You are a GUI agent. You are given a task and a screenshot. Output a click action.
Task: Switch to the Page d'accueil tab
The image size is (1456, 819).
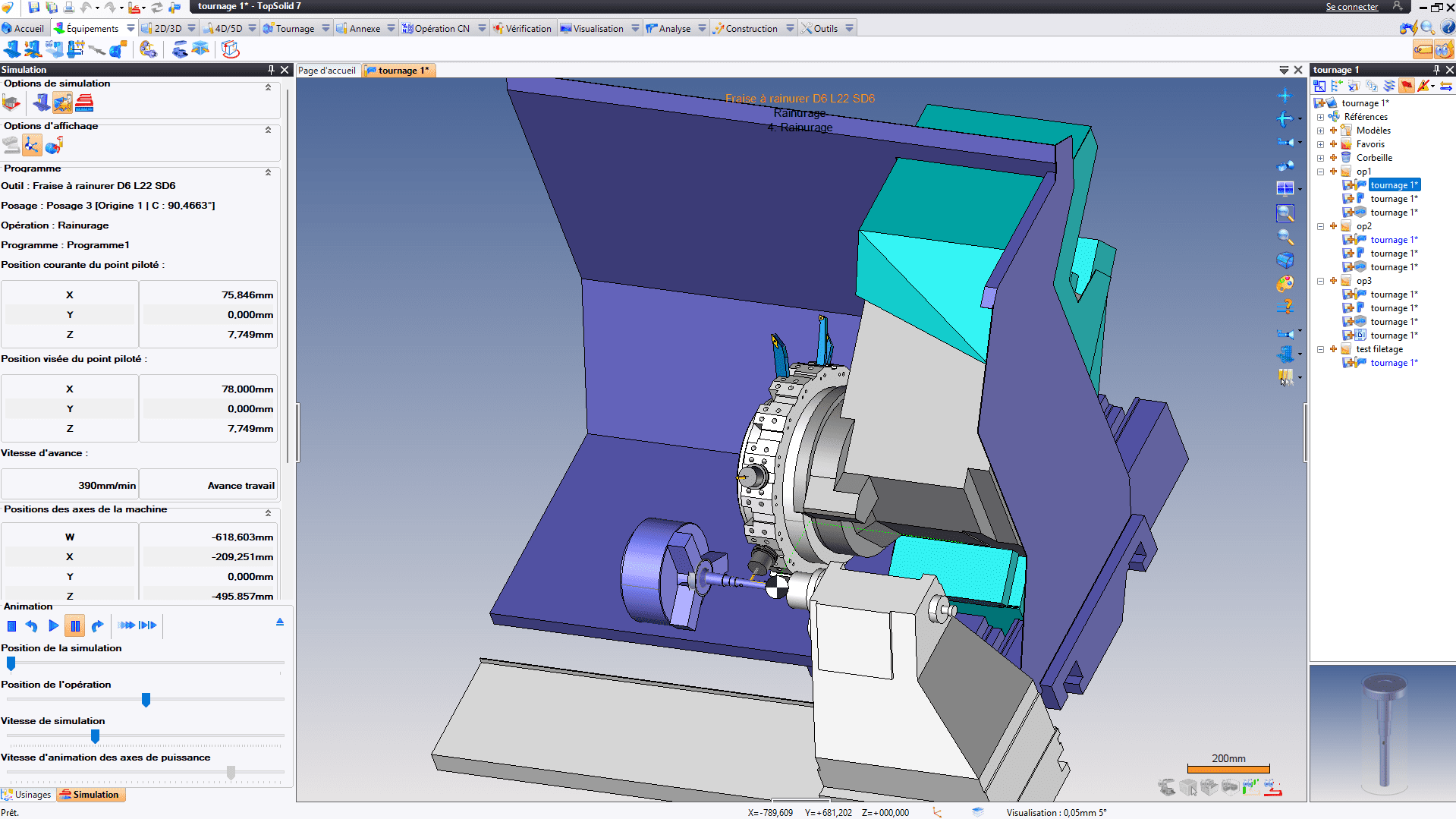[x=326, y=71]
